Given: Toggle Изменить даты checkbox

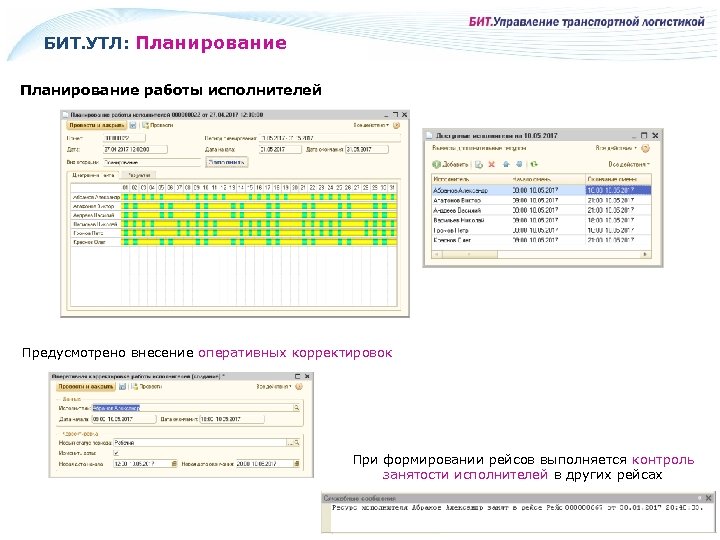Looking at the screenshot, I should coord(116,453).
